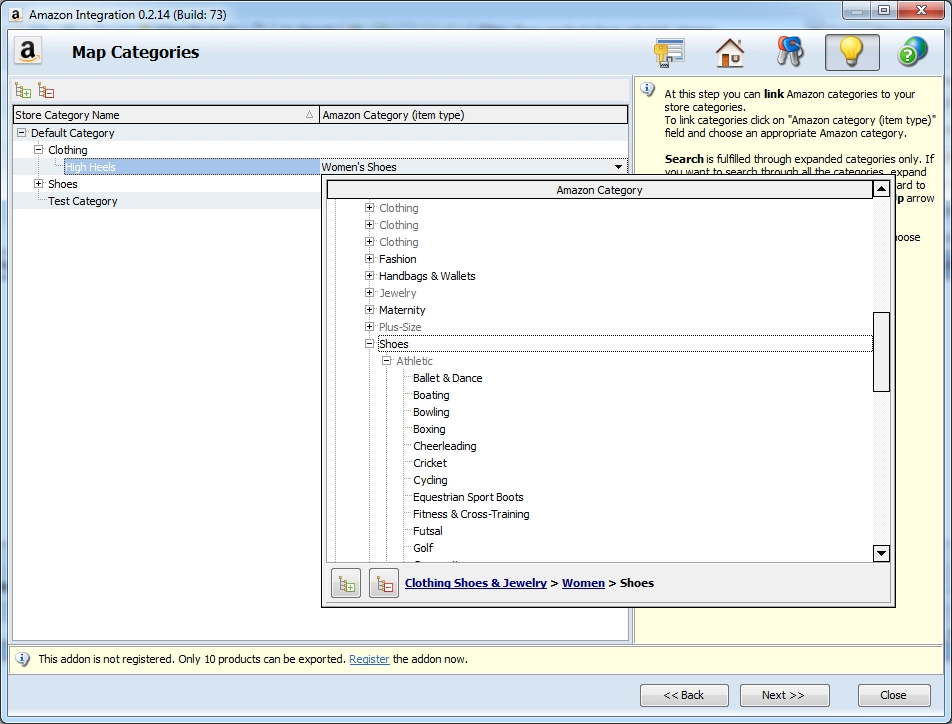Open the Register link
The width and height of the screenshot is (952, 724).
(x=369, y=659)
